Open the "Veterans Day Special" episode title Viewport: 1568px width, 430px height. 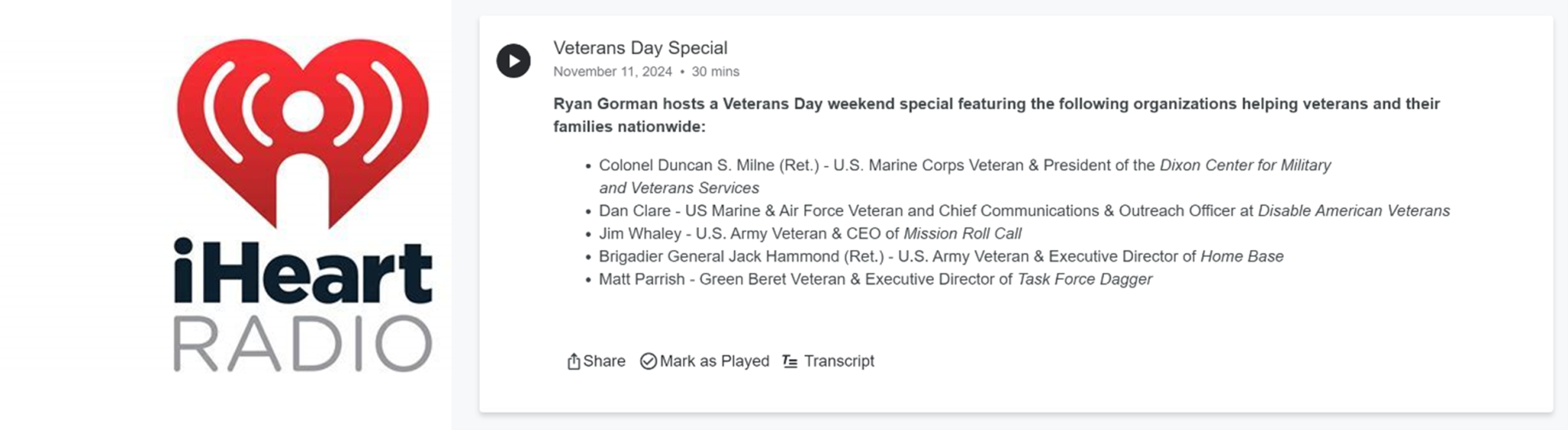point(640,47)
